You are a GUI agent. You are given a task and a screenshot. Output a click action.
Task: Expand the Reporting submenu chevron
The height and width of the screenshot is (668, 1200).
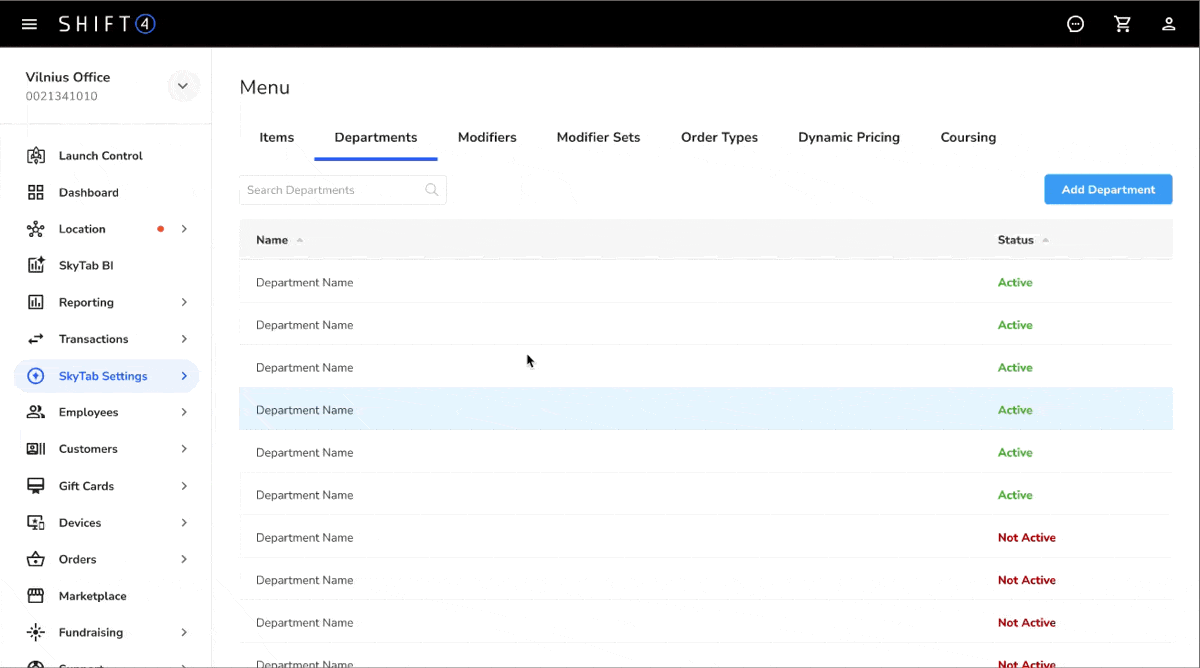pos(184,302)
